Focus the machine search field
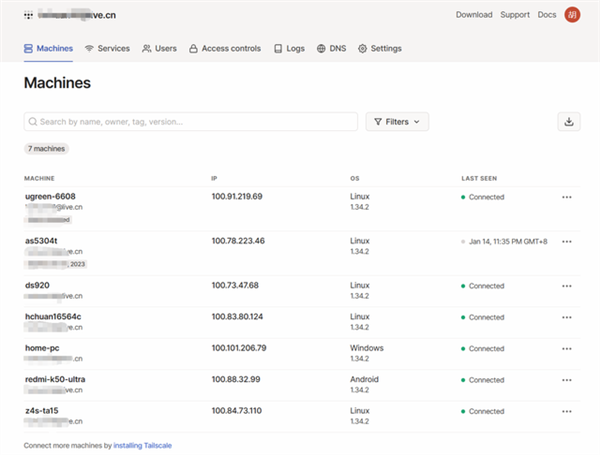 click(190, 122)
